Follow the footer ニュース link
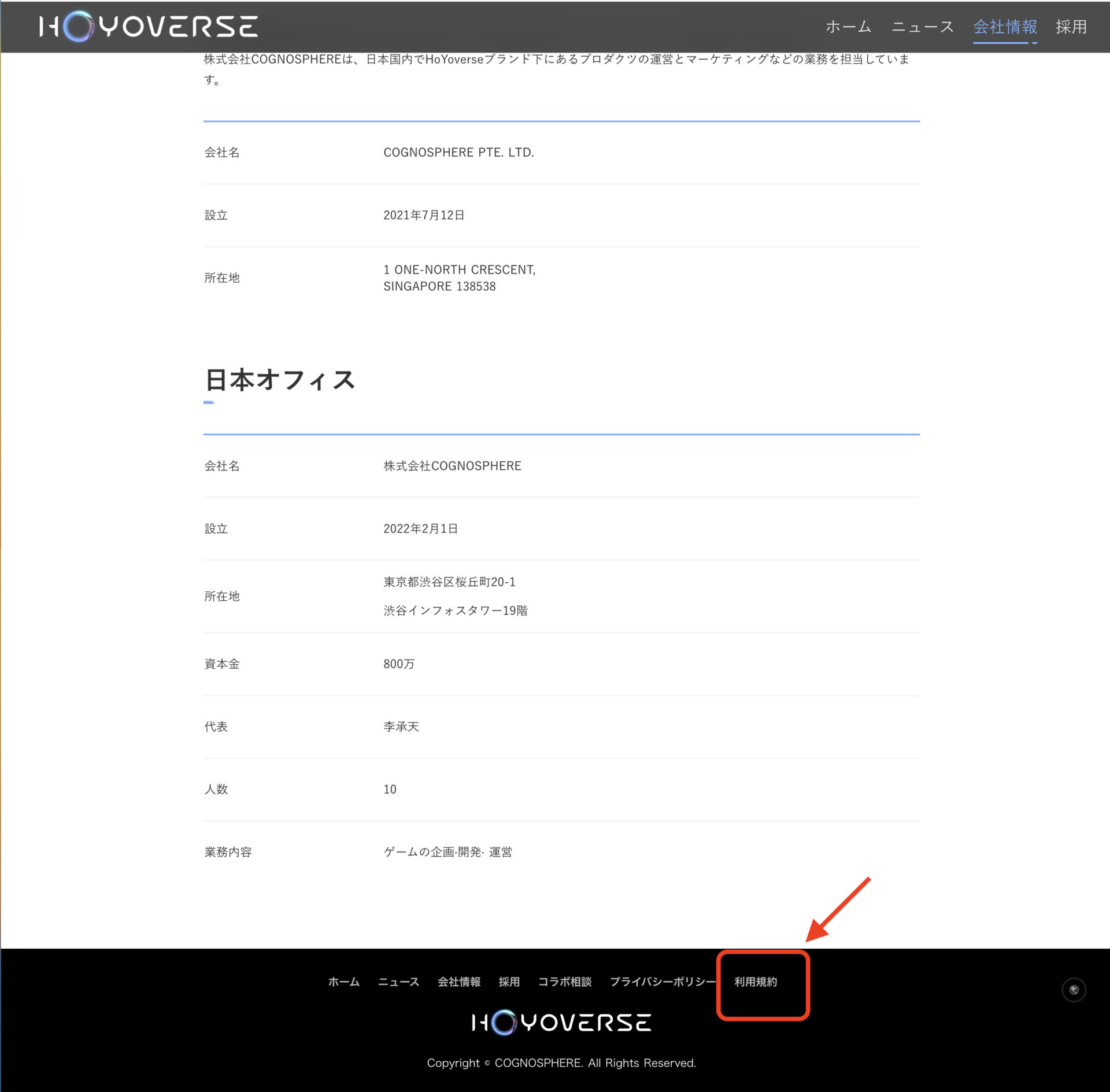 (x=398, y=982)
